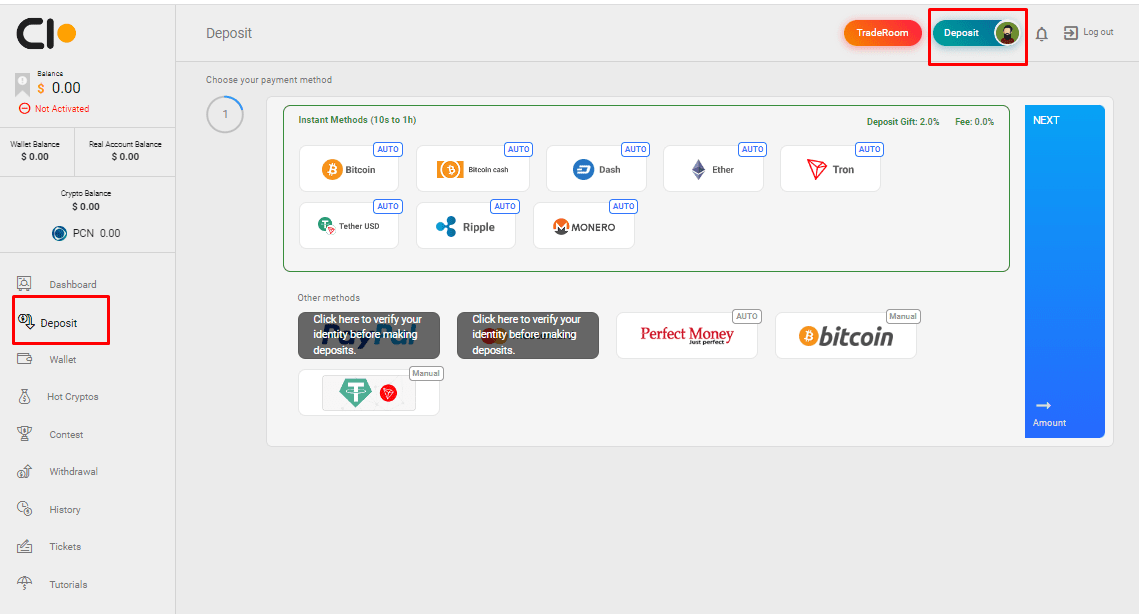Open Deposit in sidebar menu
Viewport: 1139px width, 614px height.
point(59,323)
